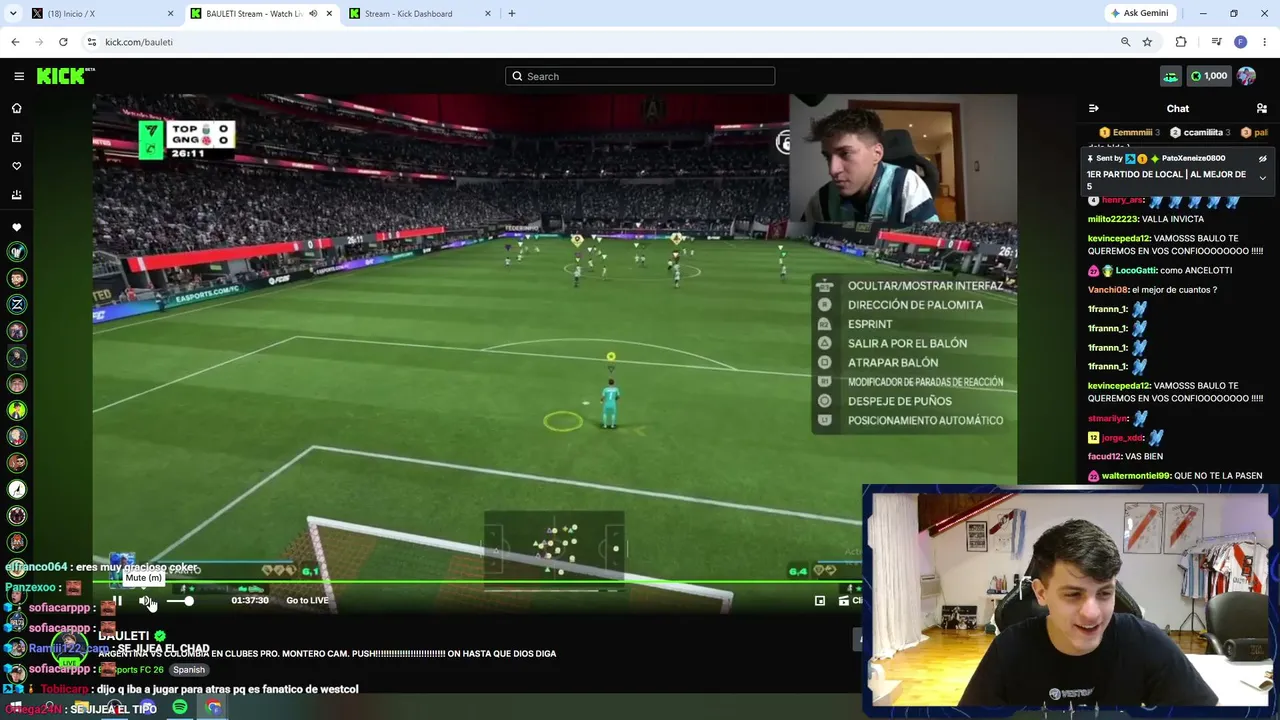Open the Chrome zoom magnifier icon
The height and width of the screenshot is (720, 1280).
(x=1125, y=42)
